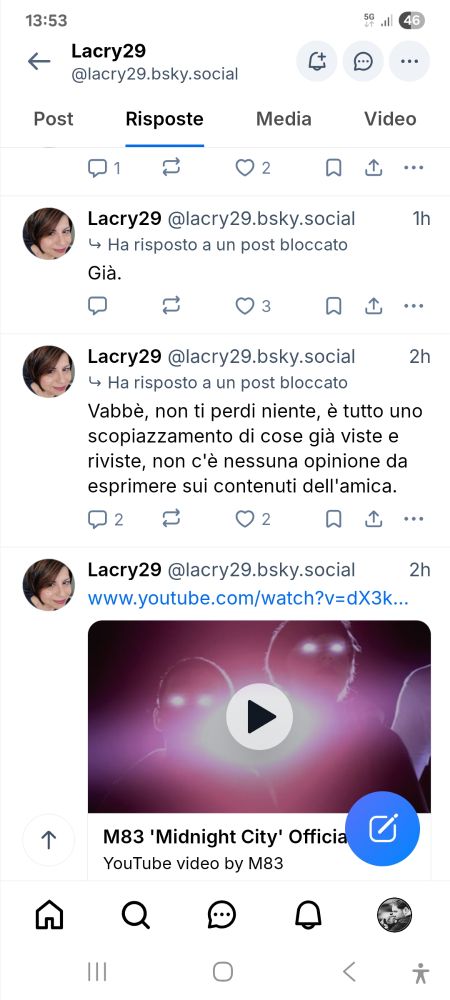Open Notifications bell in the bottom bar
The width and height of the screenshot is (450, 1000).
[x=308, y=916]
